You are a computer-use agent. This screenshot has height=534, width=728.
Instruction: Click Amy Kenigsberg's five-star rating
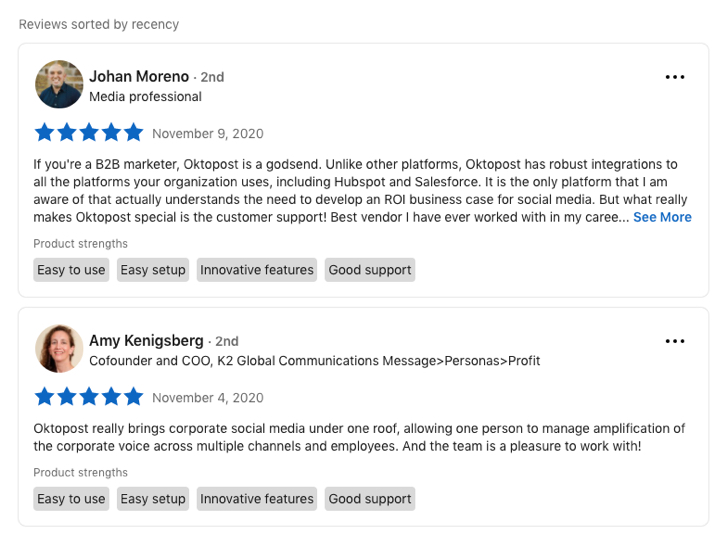[89, 397]
